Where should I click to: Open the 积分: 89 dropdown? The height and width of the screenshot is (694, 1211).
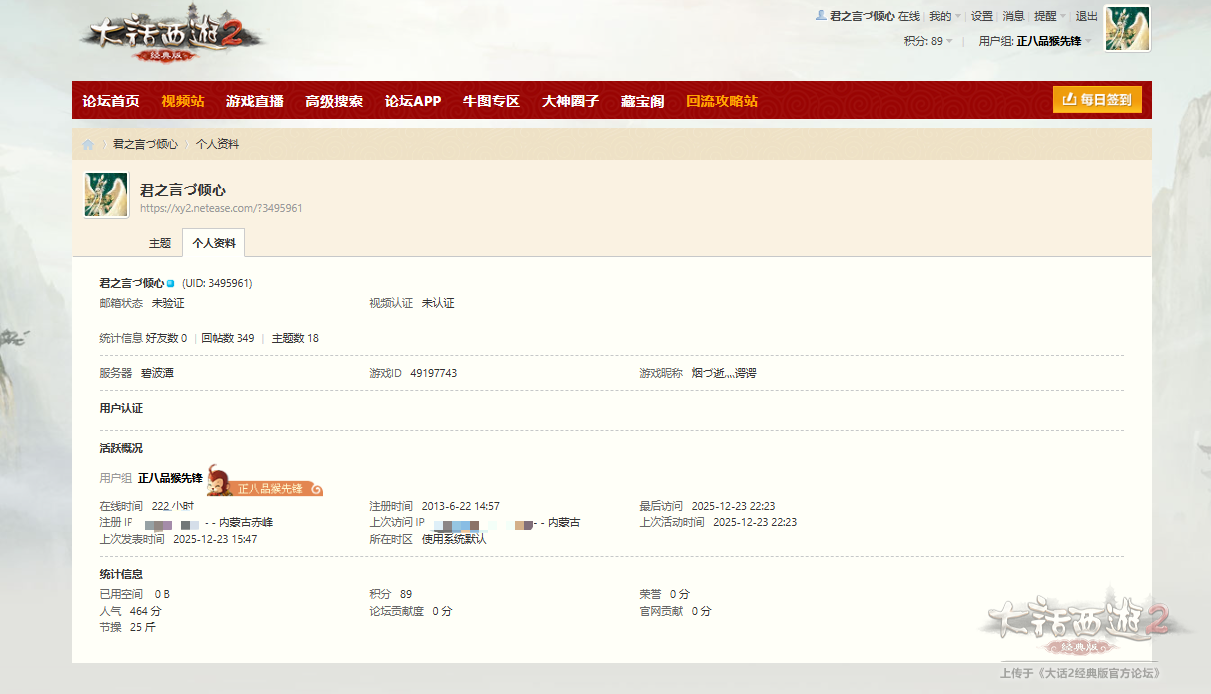[927, 41]
